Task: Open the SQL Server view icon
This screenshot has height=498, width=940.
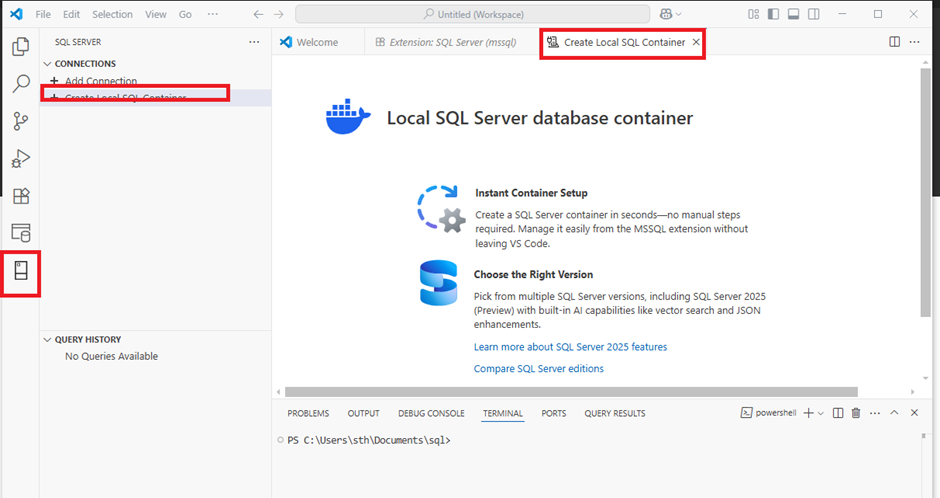Action: pos(21,271)
